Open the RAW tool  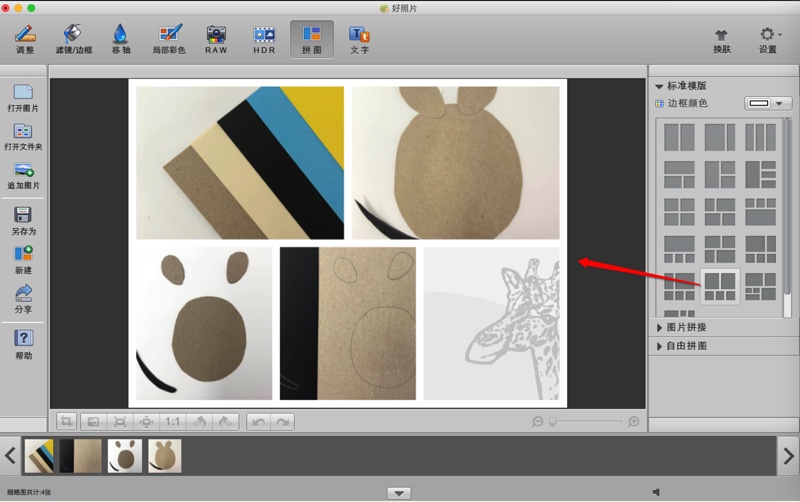coord(216,39)
